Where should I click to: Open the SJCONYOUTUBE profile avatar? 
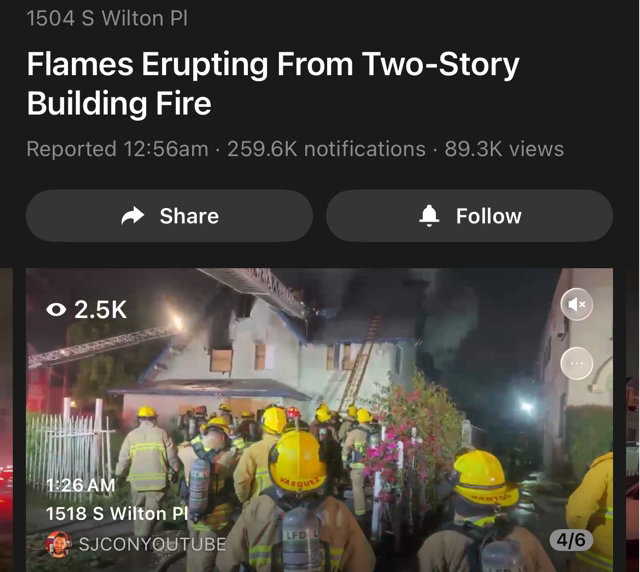coord(58,544)
